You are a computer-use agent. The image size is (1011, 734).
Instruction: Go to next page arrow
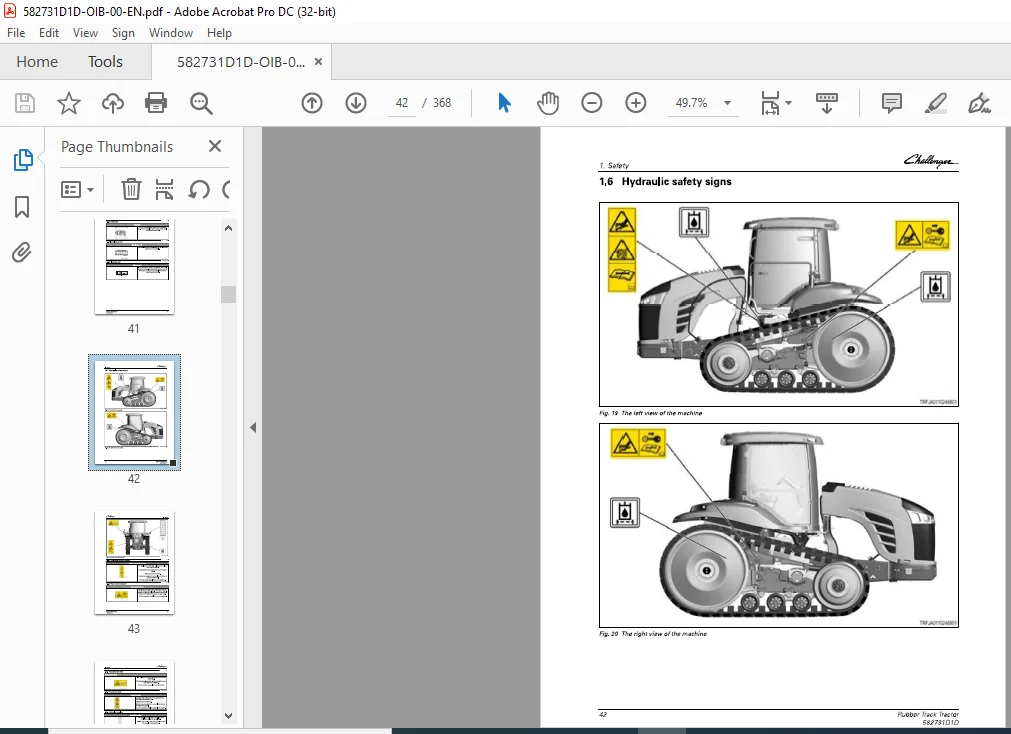click(x=356, y=103)
